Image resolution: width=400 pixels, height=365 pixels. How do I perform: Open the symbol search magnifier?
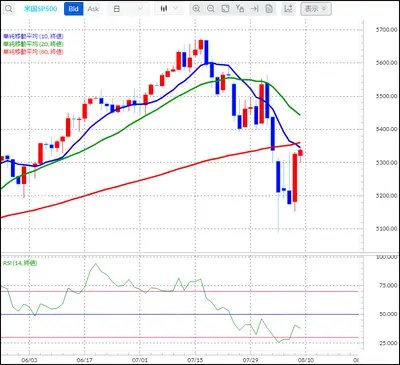pos(9,9)
